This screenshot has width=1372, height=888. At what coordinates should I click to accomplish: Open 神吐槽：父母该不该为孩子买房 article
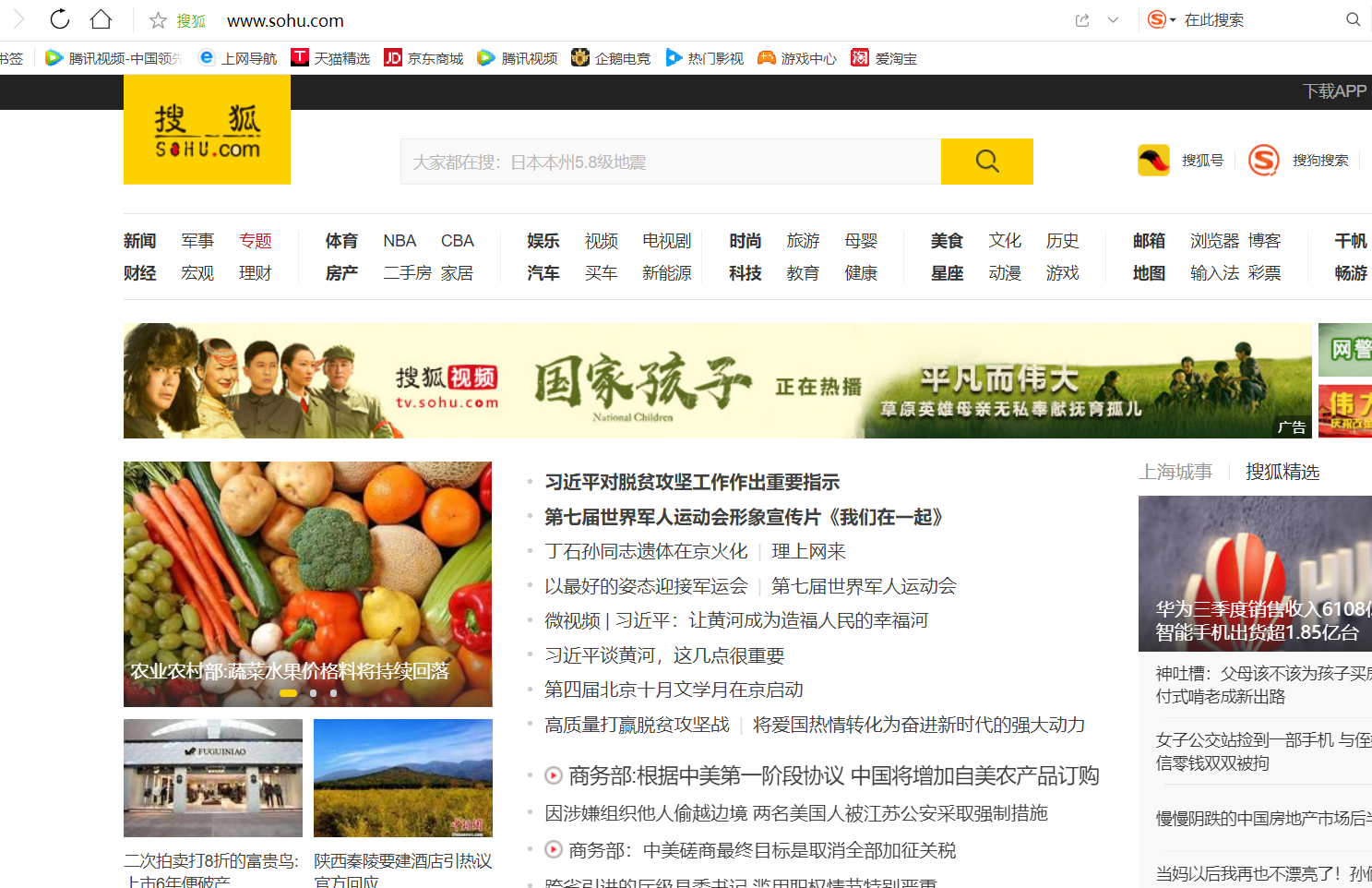(1264, 685)
